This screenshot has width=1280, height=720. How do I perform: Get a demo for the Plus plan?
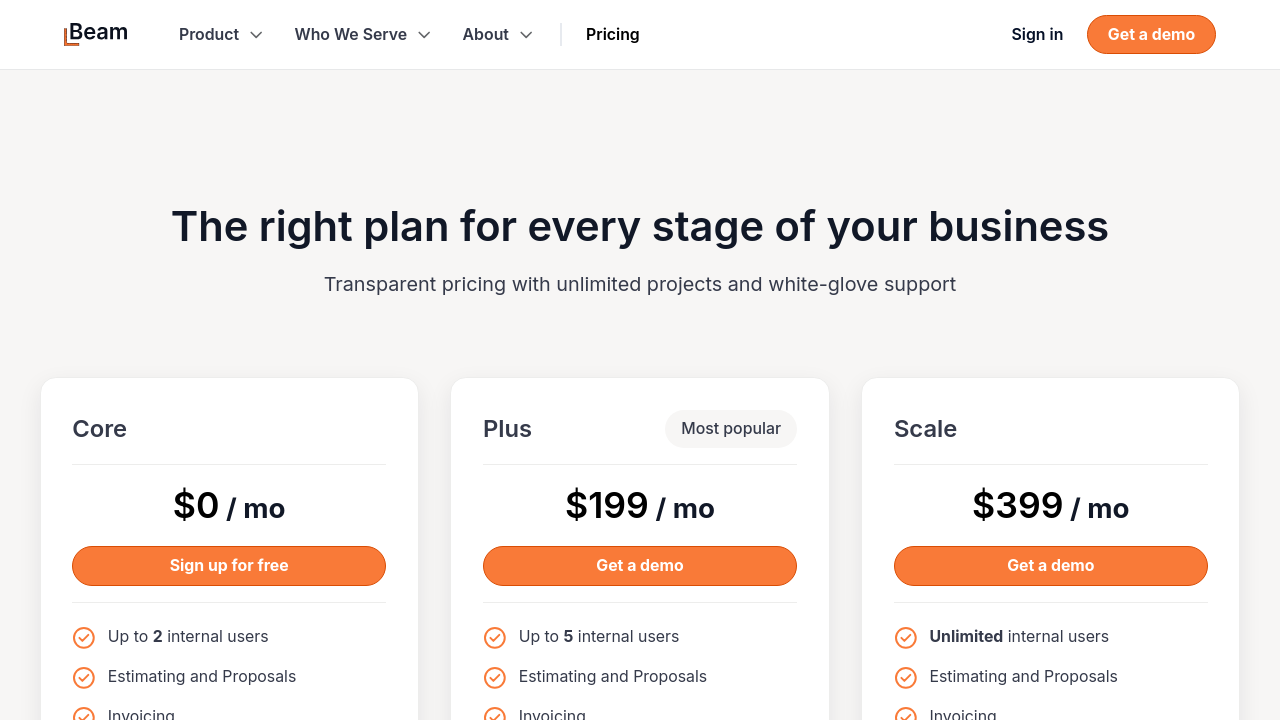(640, 565)
